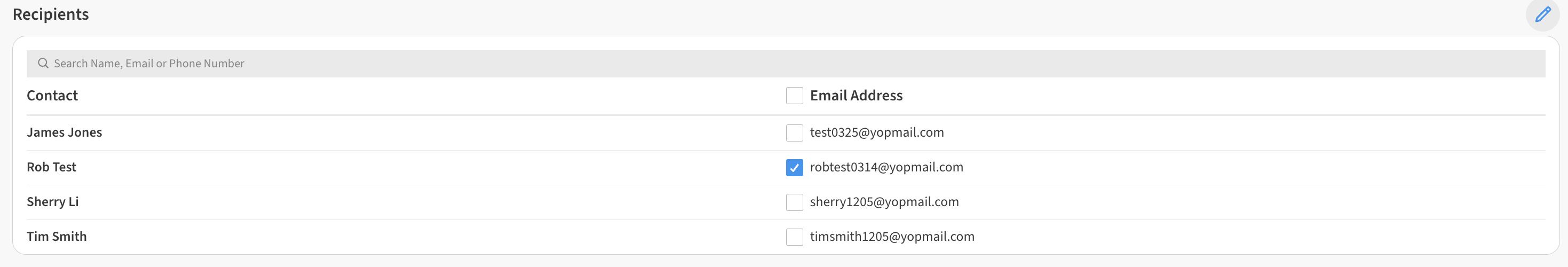This screenshot has height=267, width=1568.
Task: Click the timsmith1205@yopmail.com email text
Action: point(891,237)
